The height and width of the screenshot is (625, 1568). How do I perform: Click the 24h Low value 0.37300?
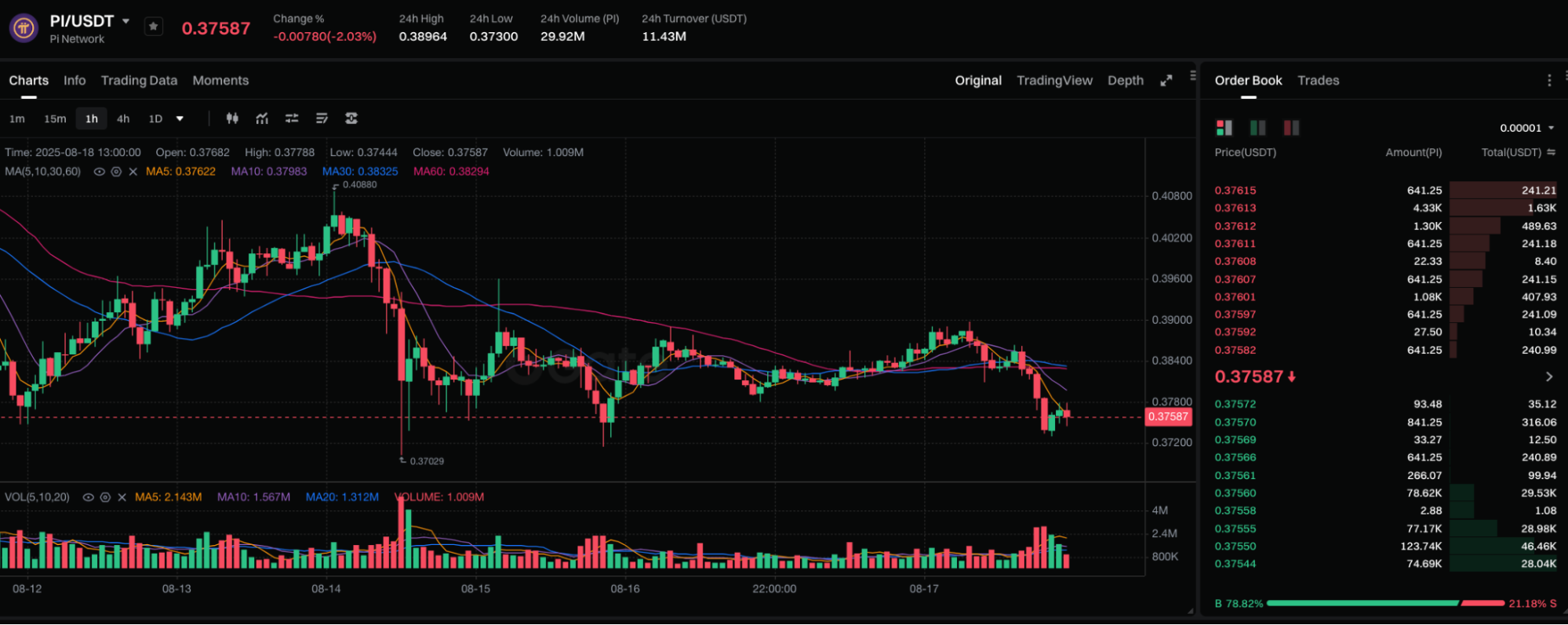[x=493, y=36]
